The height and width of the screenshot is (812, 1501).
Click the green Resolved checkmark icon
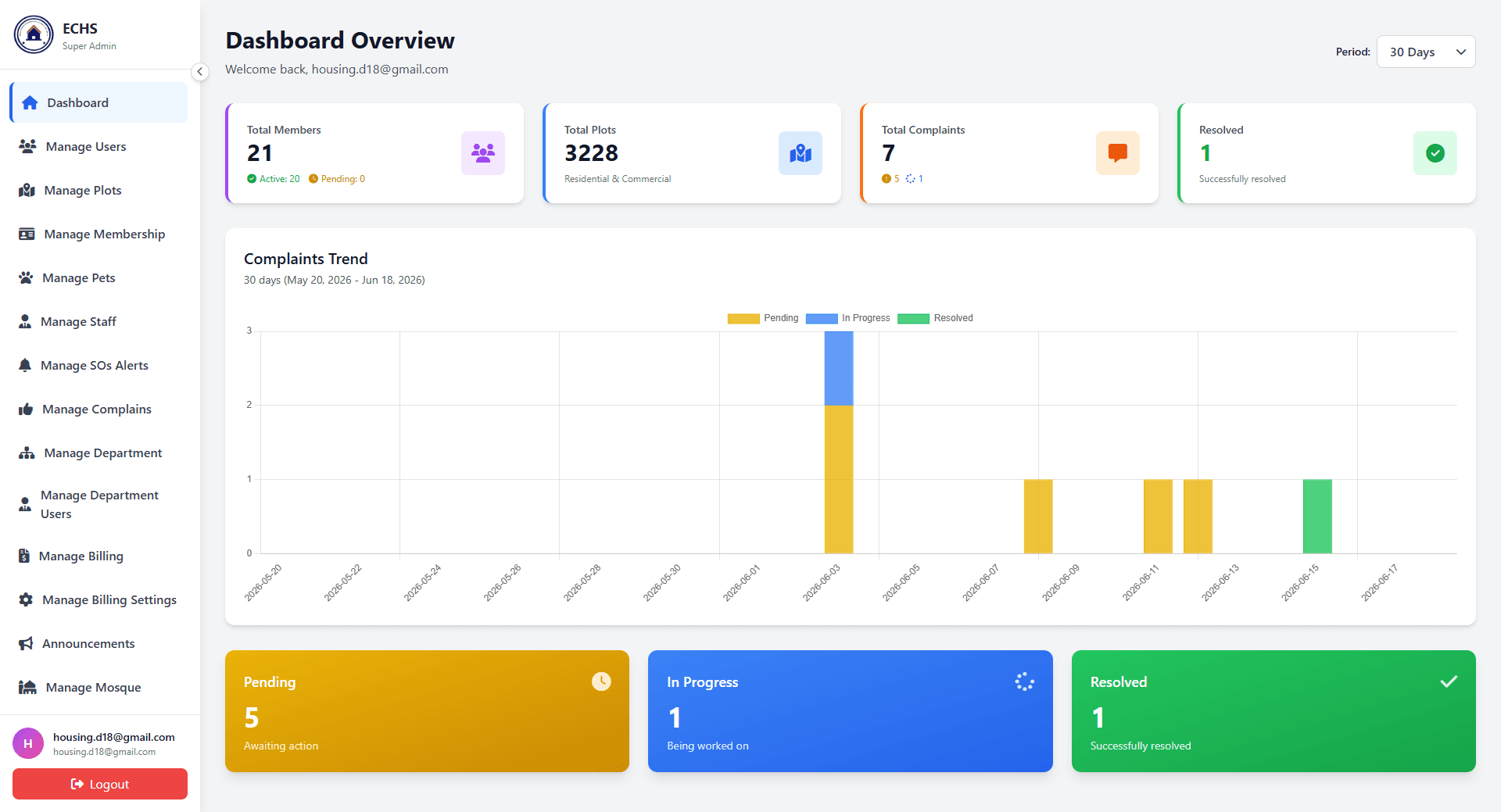[x=1435, y=153]
